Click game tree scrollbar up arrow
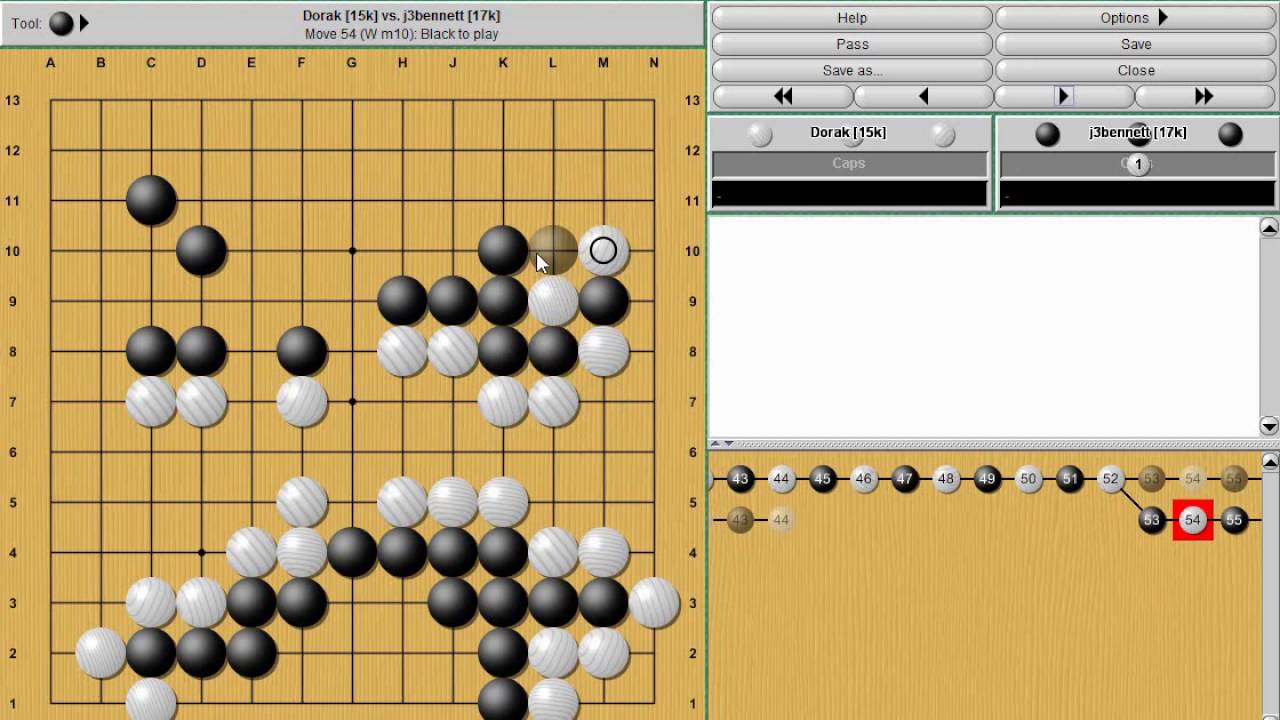Screen dimensions: 1280x720 click(x=1269, y=462)
